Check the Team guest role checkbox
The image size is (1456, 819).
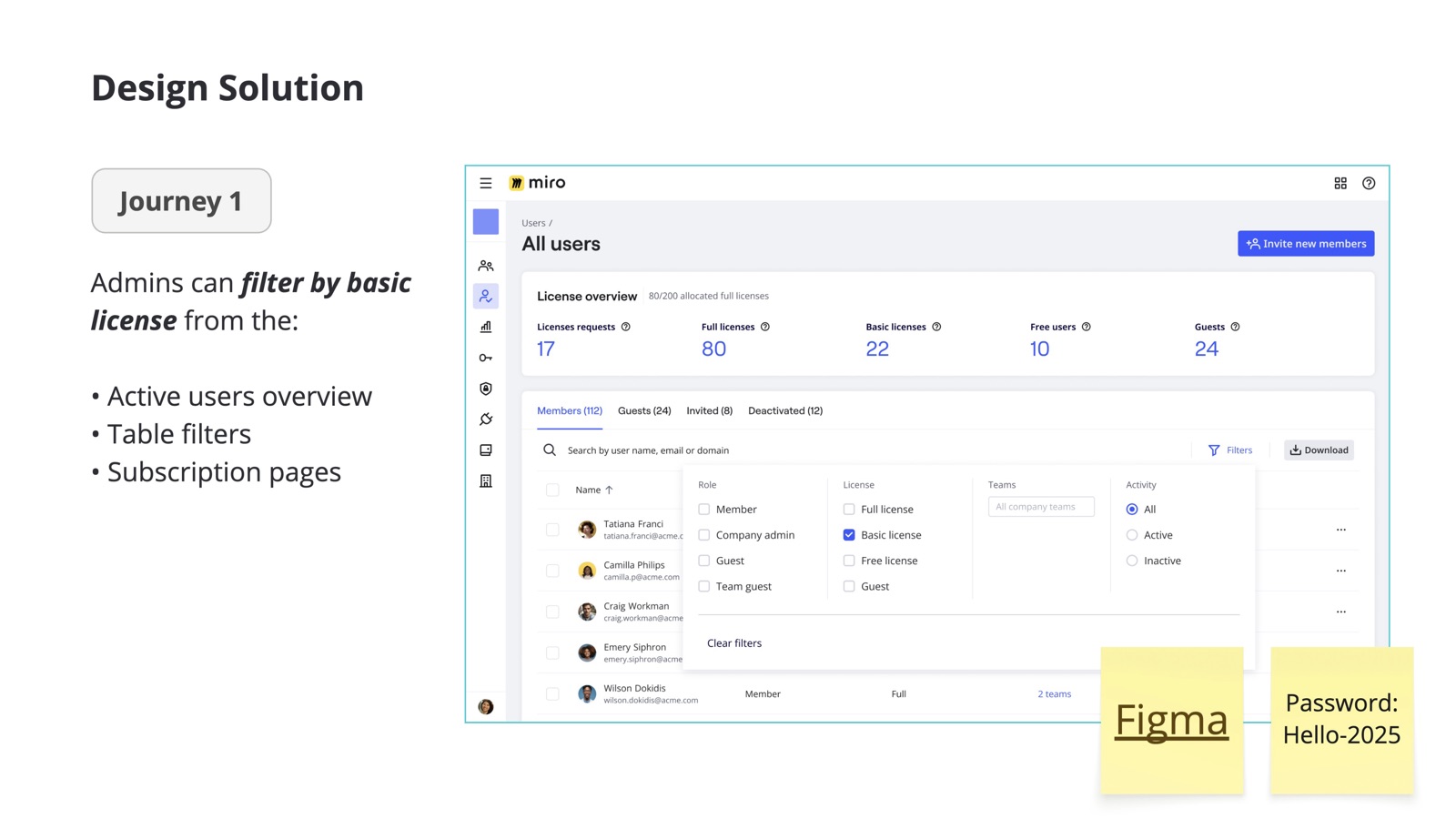click(x=704, y=586)
